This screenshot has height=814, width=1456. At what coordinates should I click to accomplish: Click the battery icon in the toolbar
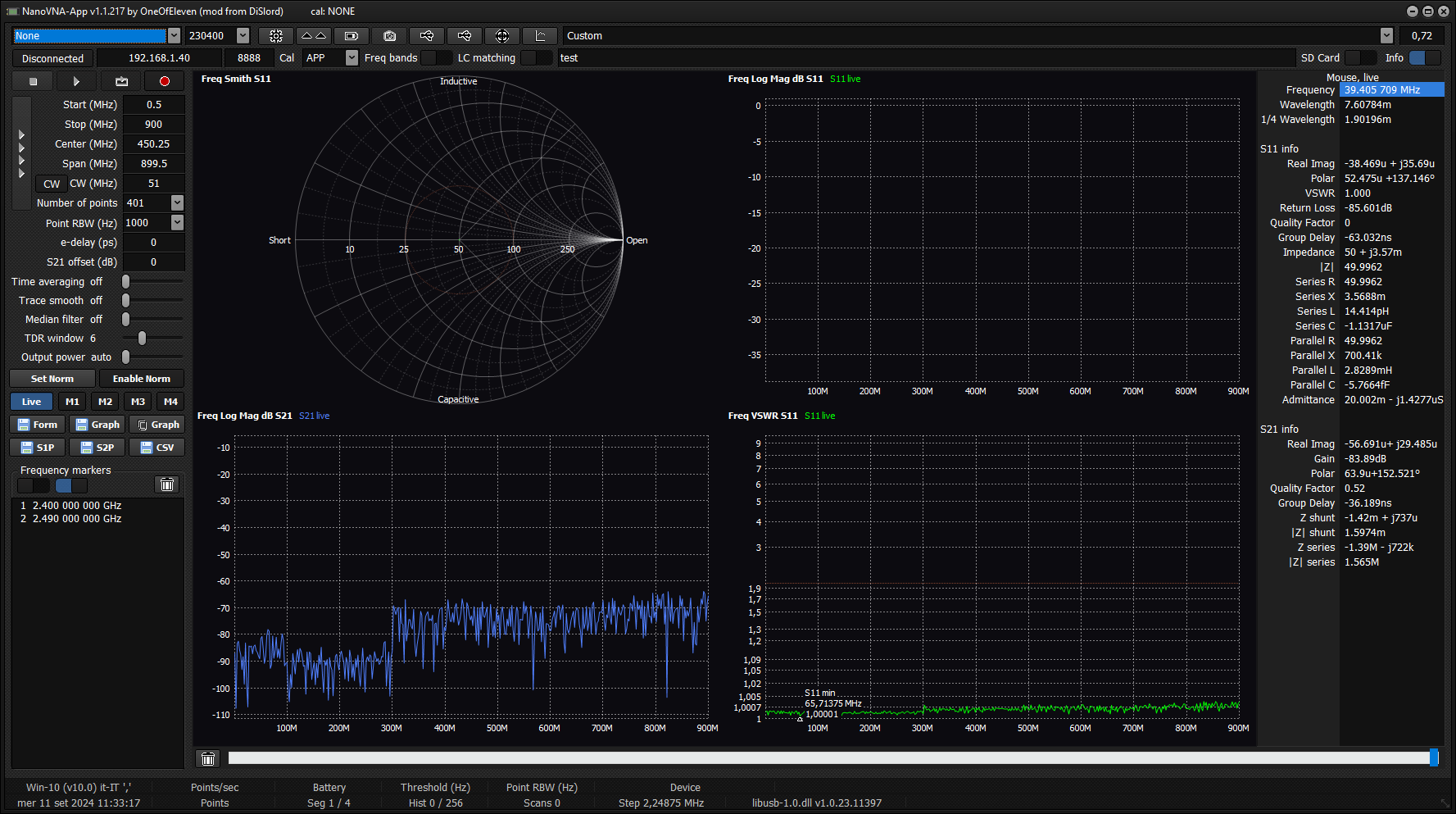tap(352, 36)
